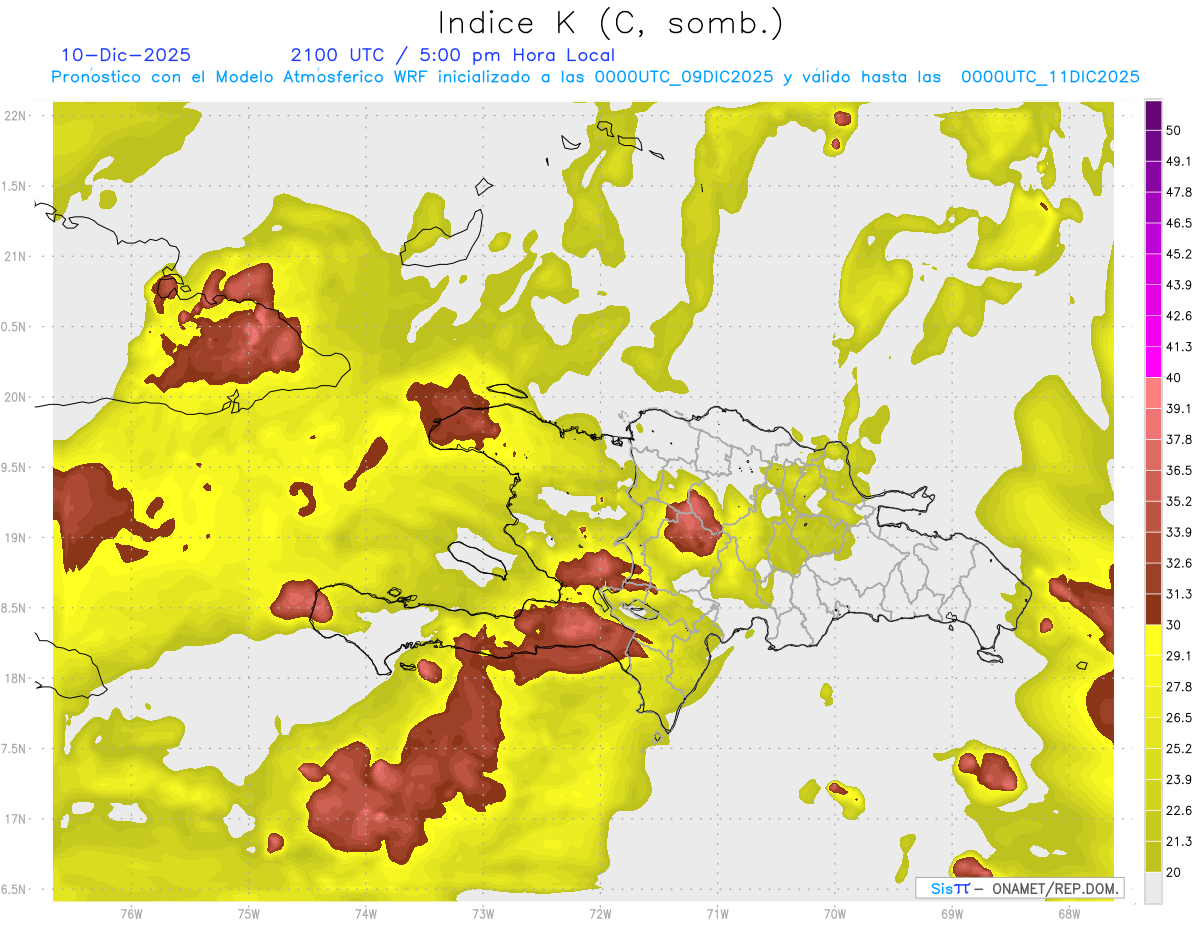Click the '33.9' color bar value
The width and height of the screenshot is (1200, 927).
[x=1179, y=532]
